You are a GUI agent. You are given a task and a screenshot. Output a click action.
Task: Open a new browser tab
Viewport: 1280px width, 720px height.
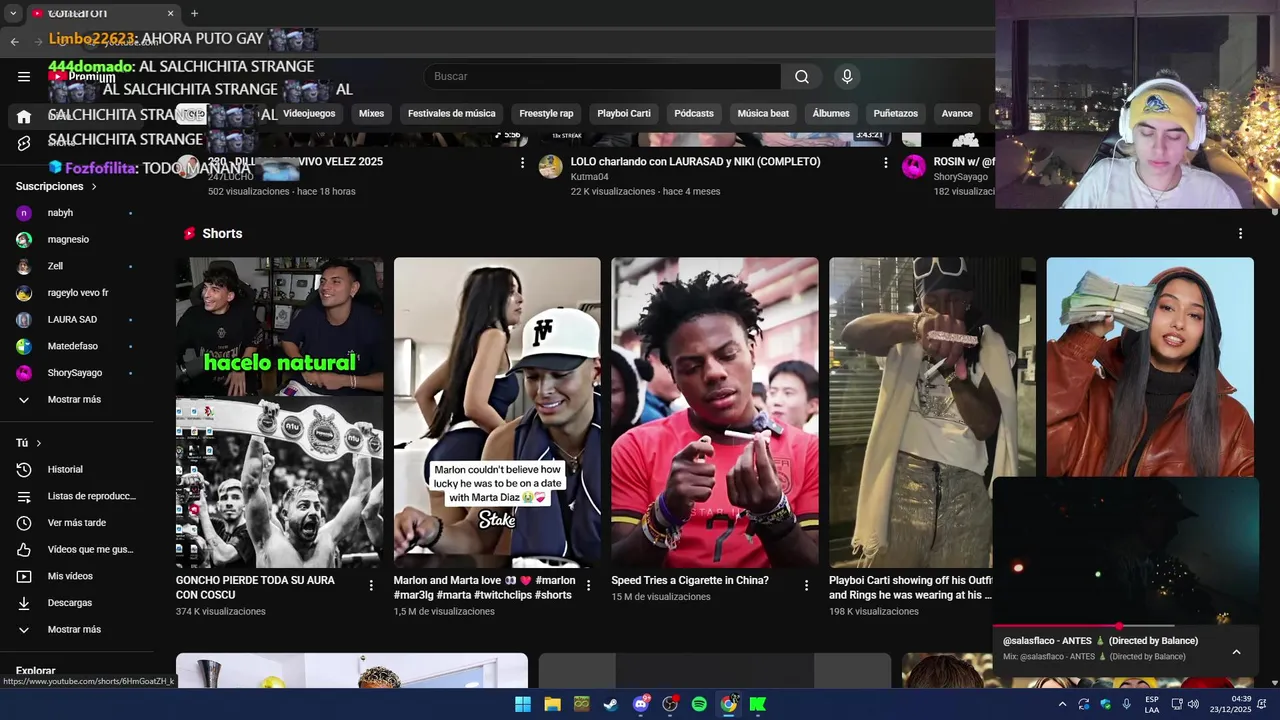coord(194,13)
